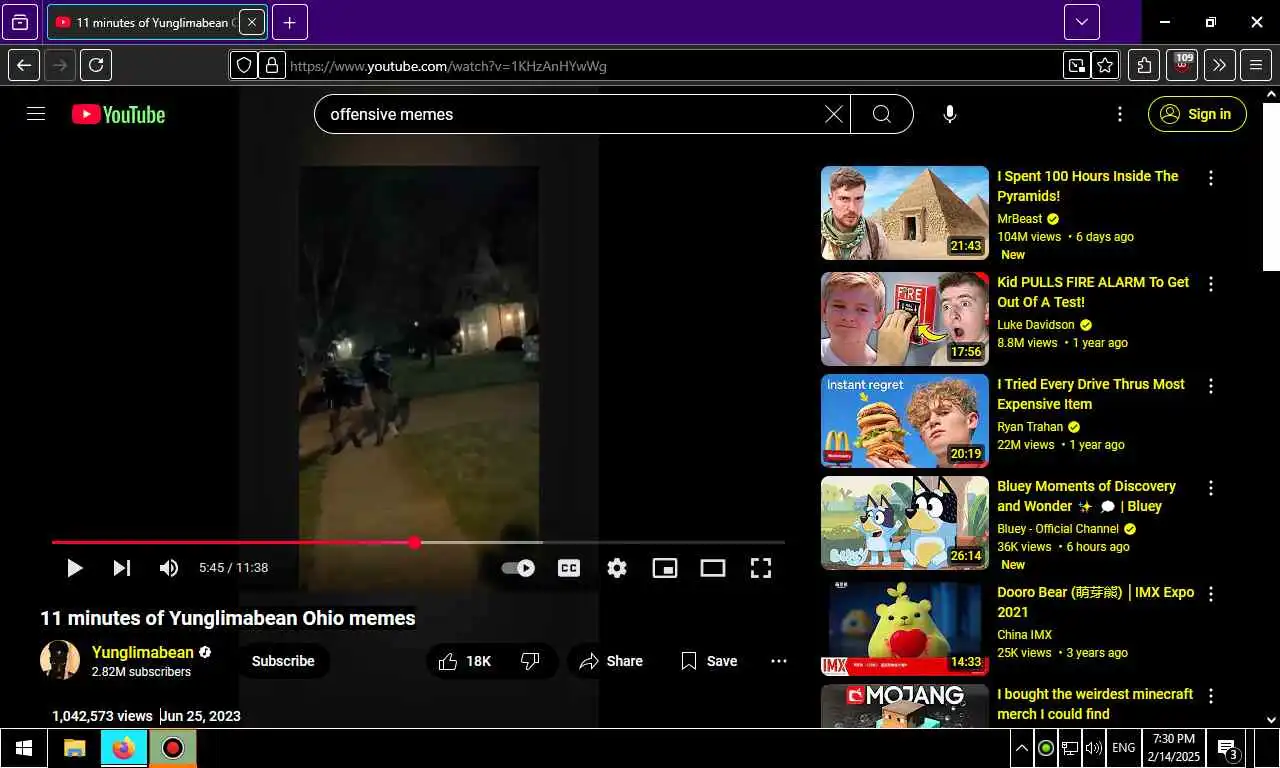Start voice search with microphone icon

pyautogui.click(x=949, y=114)
